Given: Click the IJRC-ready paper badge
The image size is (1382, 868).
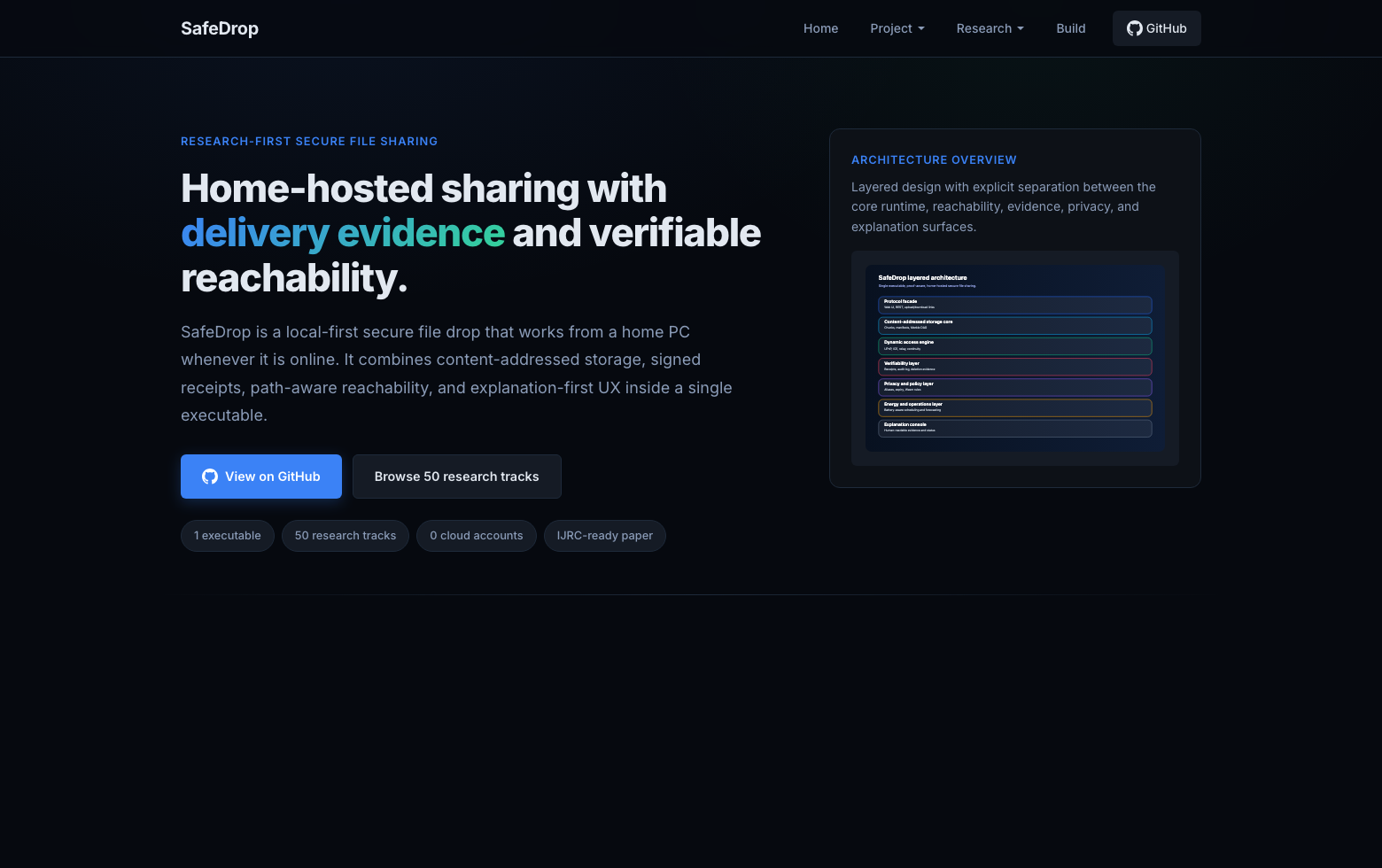Looking at the screenshot, I should [x=604, y=536].
